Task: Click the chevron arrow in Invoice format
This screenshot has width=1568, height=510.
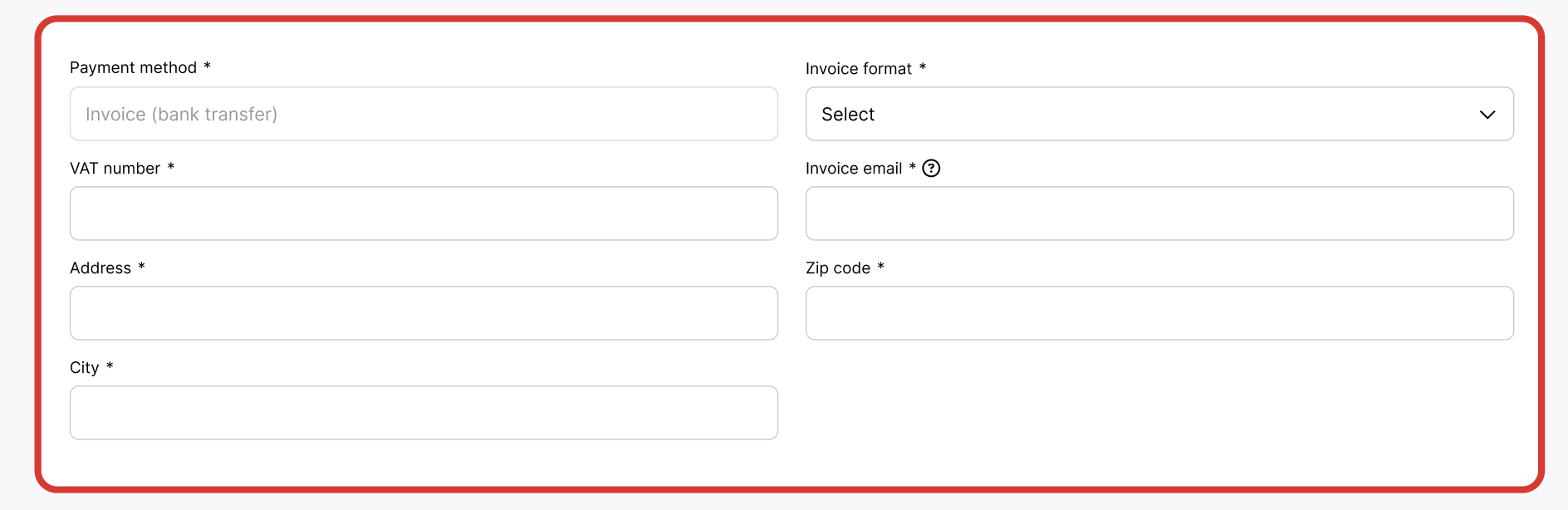Action: 1487,115
